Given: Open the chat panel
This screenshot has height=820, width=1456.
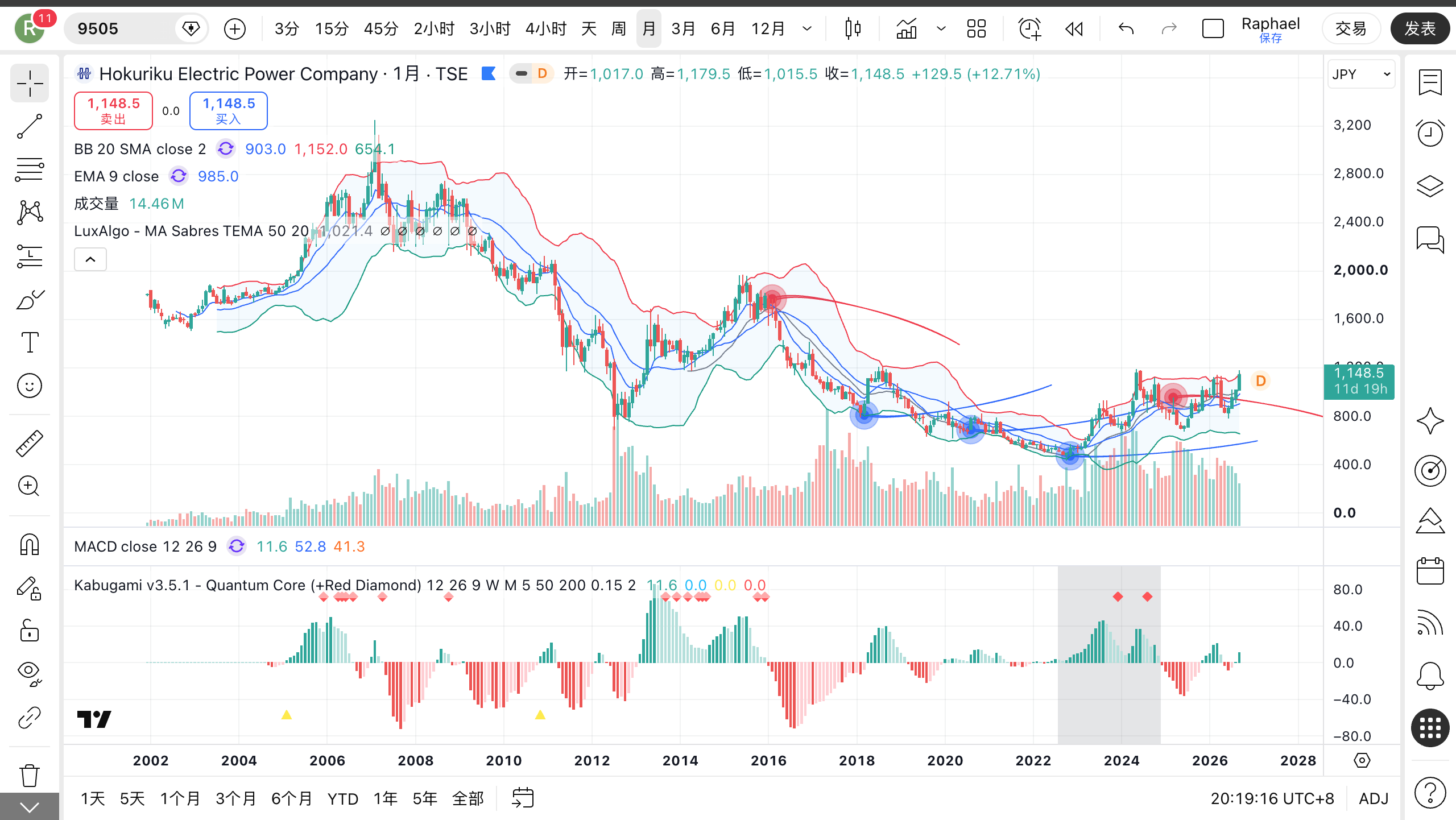Looking at the screenshot, I should (1430, 239).
